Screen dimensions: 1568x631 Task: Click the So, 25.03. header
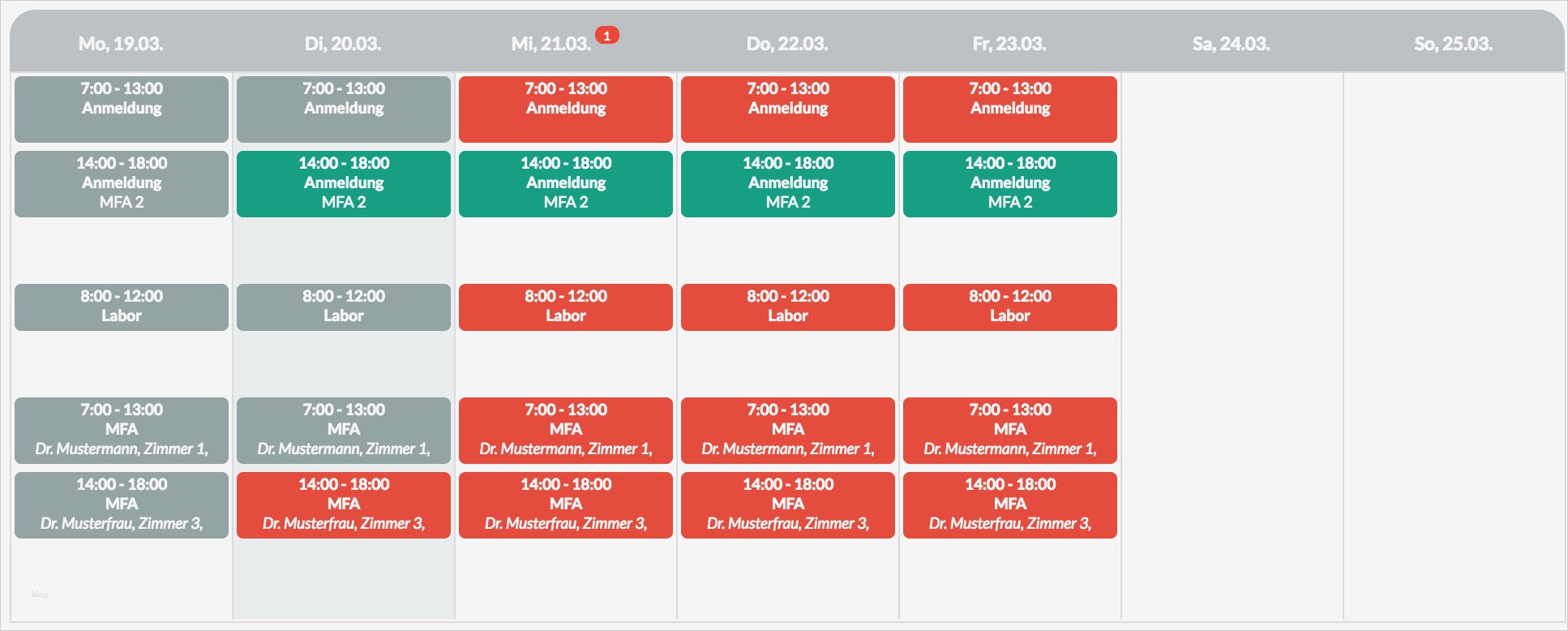(x=1453, y=44)
